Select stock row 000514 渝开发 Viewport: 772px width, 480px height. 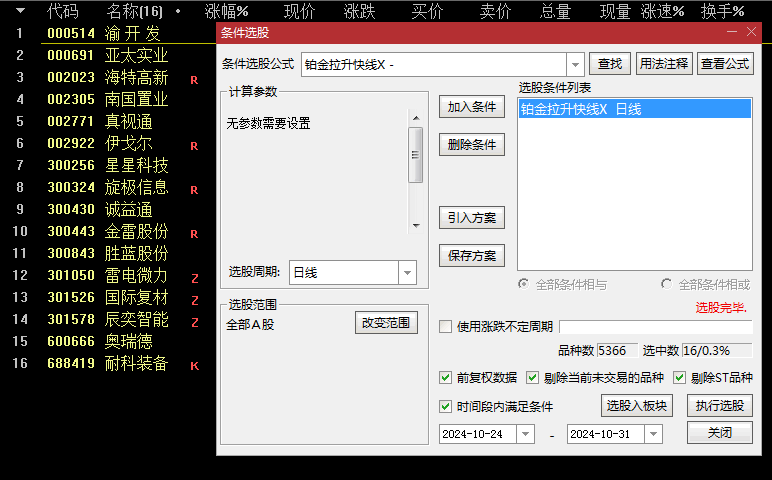[108, 33]
